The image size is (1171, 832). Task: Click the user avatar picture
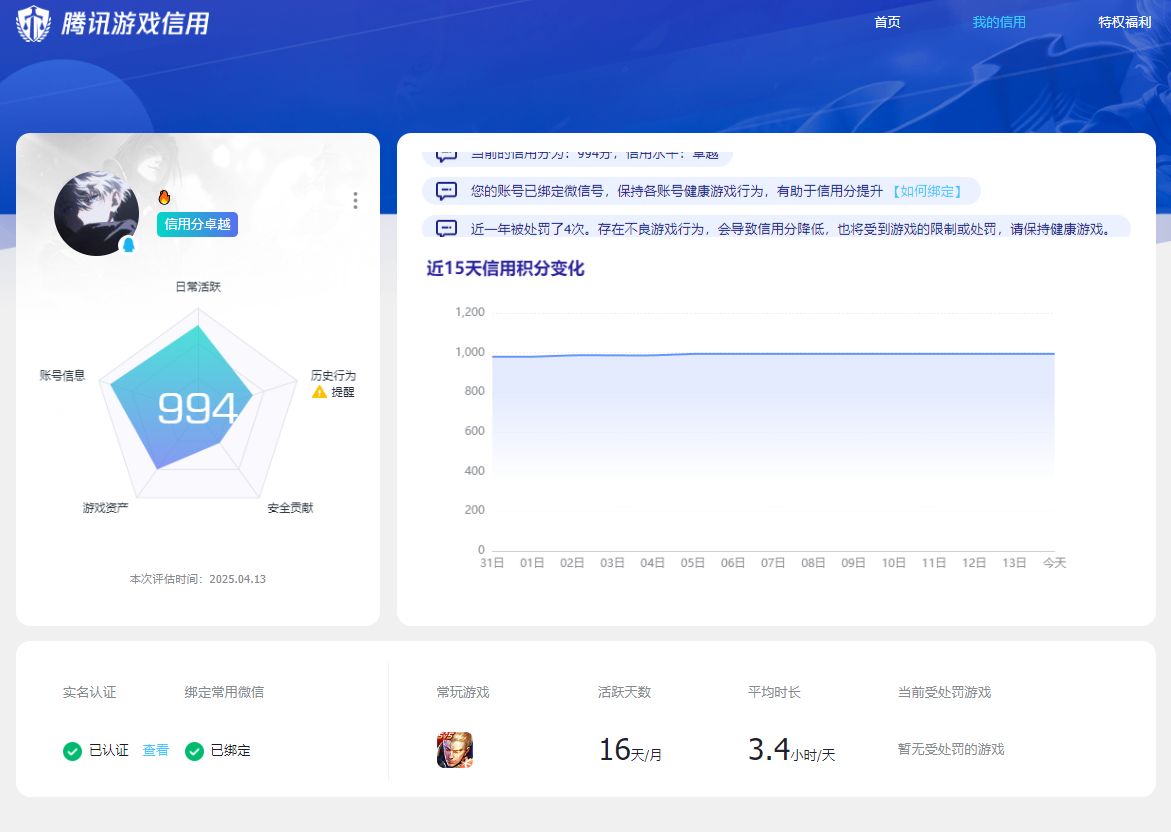96,214
